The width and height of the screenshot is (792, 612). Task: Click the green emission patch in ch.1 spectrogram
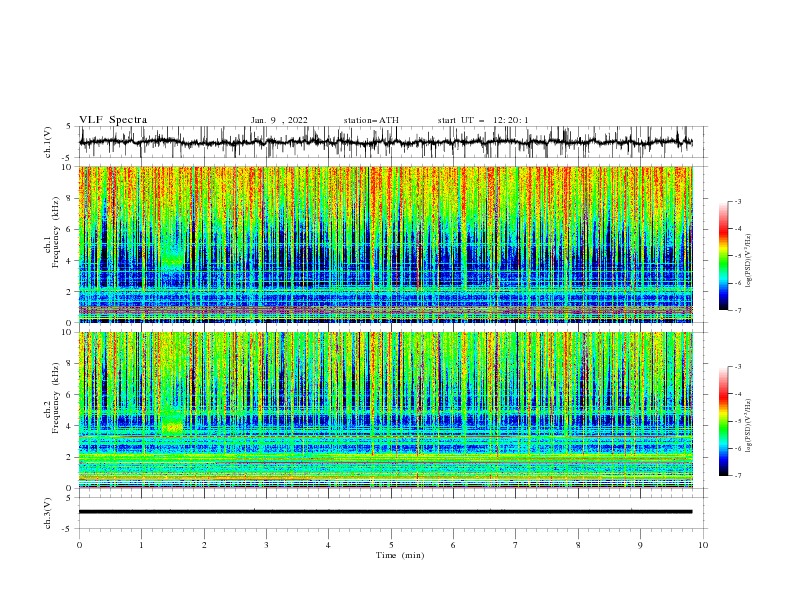point(172,259)
